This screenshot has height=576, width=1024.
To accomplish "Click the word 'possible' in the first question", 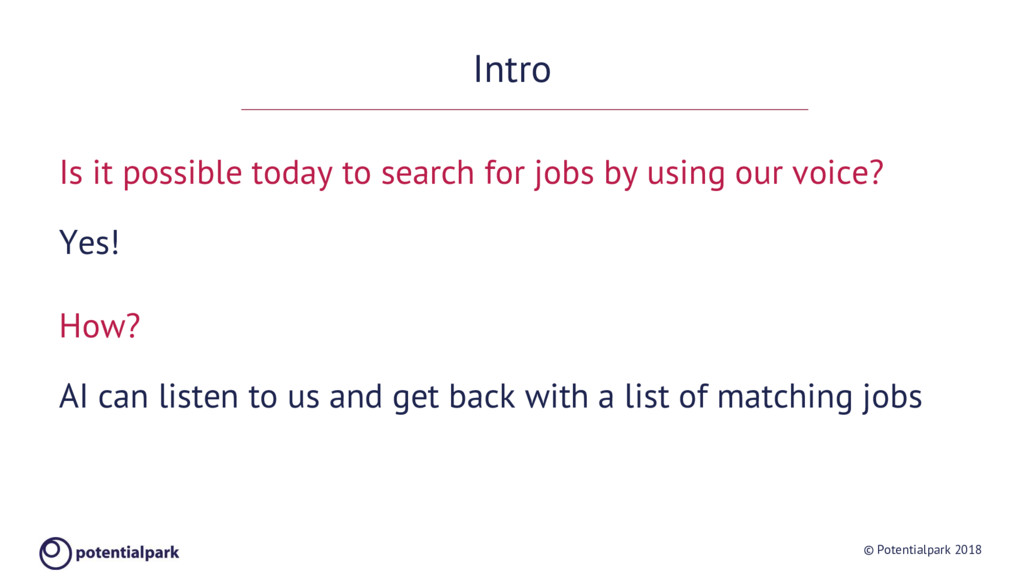I will 182,174.
